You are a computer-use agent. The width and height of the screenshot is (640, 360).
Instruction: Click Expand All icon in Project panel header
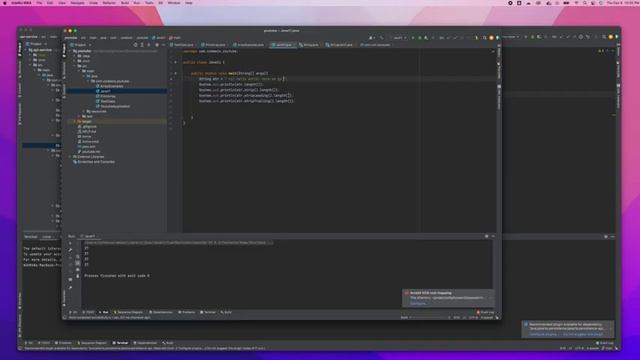pyautogui.click(x=142, y=45)
